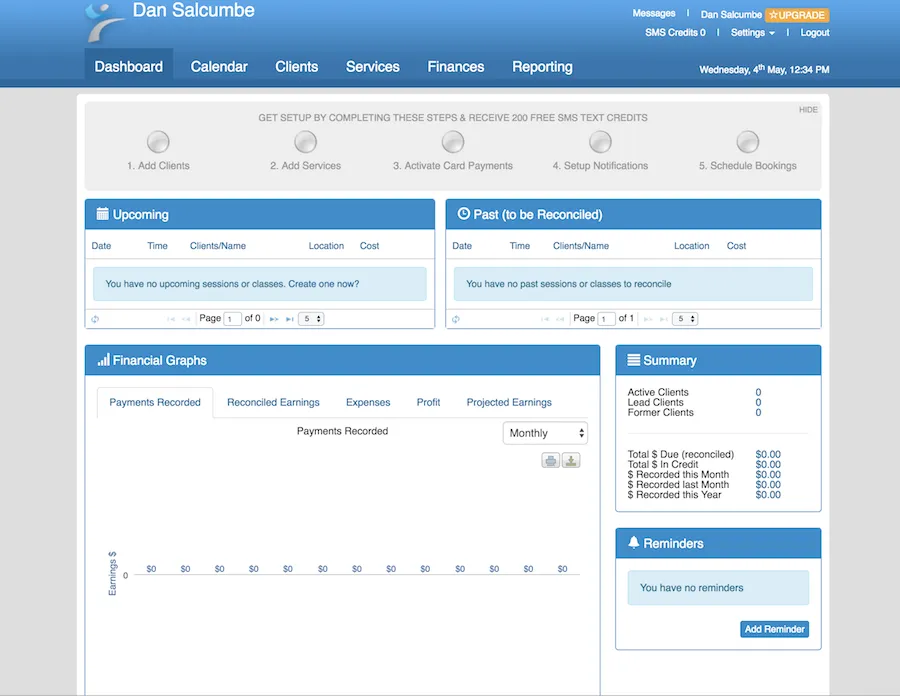Click the download chart icon

pos(570,460)
